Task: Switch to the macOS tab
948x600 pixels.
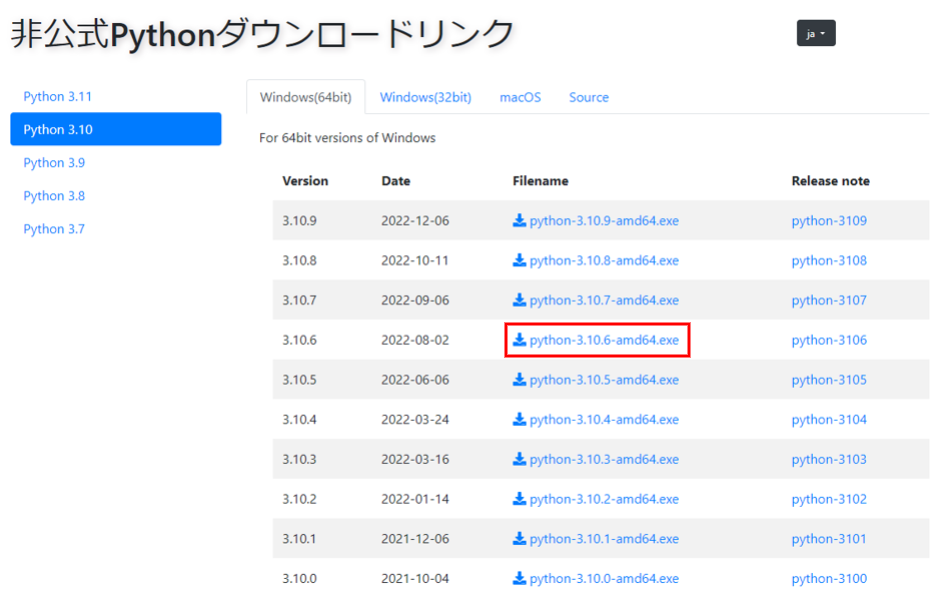Action: (519, 97)
